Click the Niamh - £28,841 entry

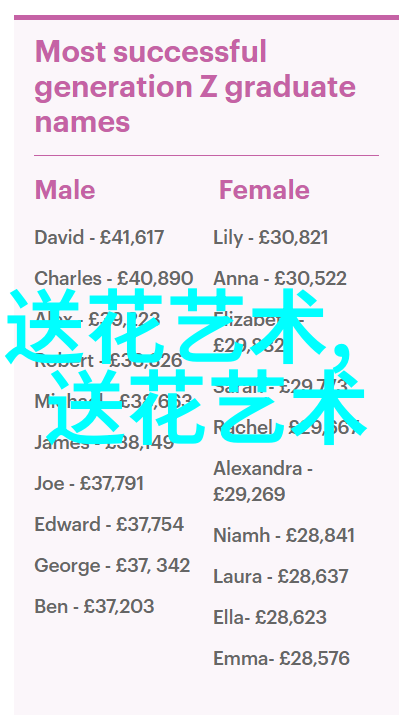pyautogui.click(x=284, y=535)
